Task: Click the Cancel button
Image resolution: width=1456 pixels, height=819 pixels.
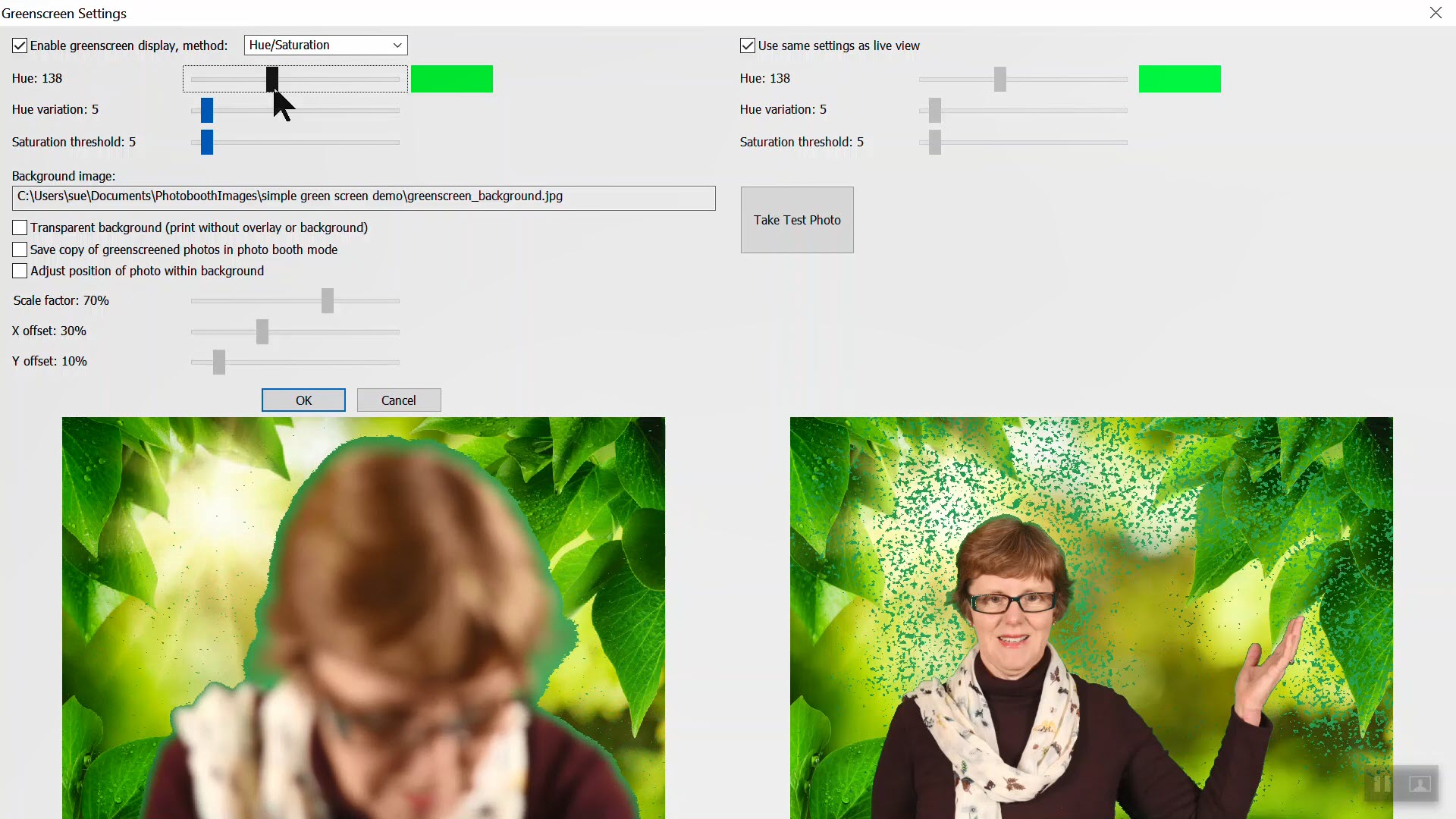Action: pos(399,400)
